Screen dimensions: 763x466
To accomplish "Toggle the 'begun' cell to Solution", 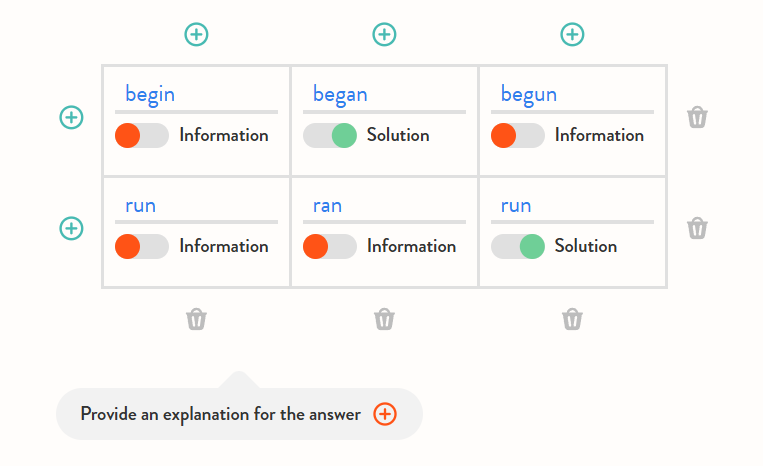I will coord(517,136).
